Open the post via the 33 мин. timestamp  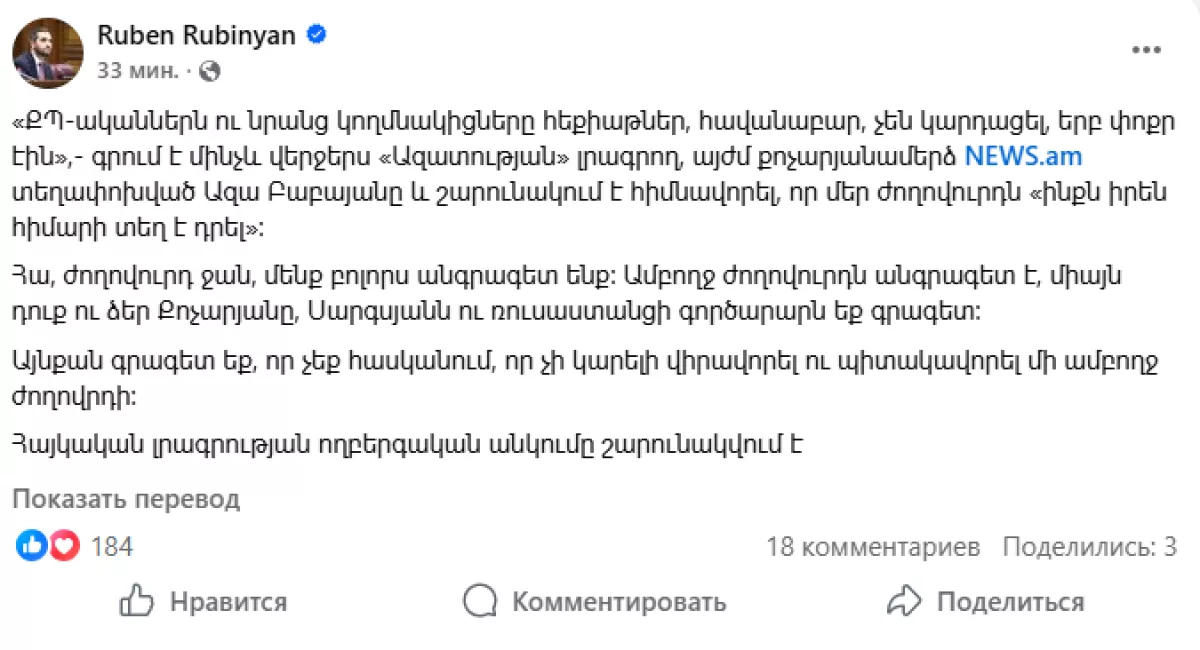[138, 71]
